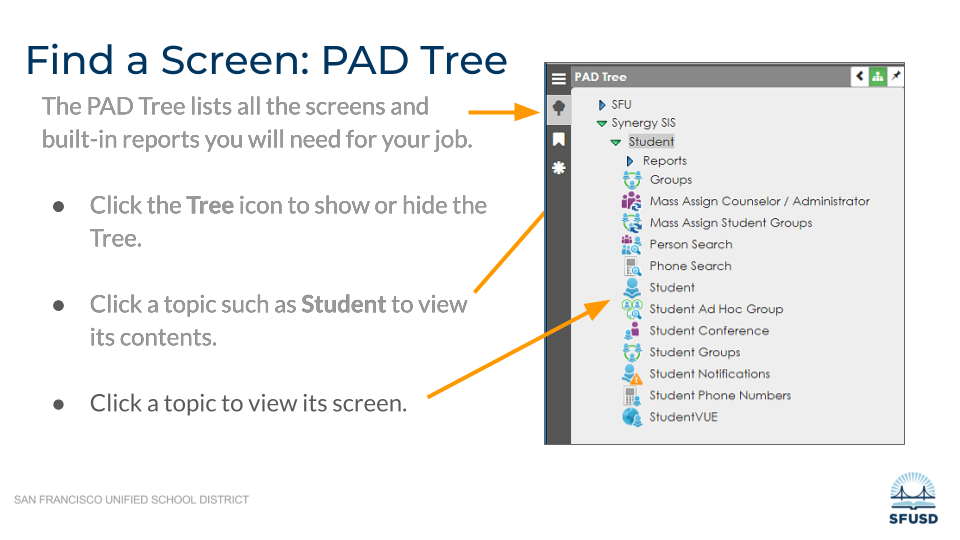
Task: Select Mass Assign Student Groups
Action: point(730,223)
